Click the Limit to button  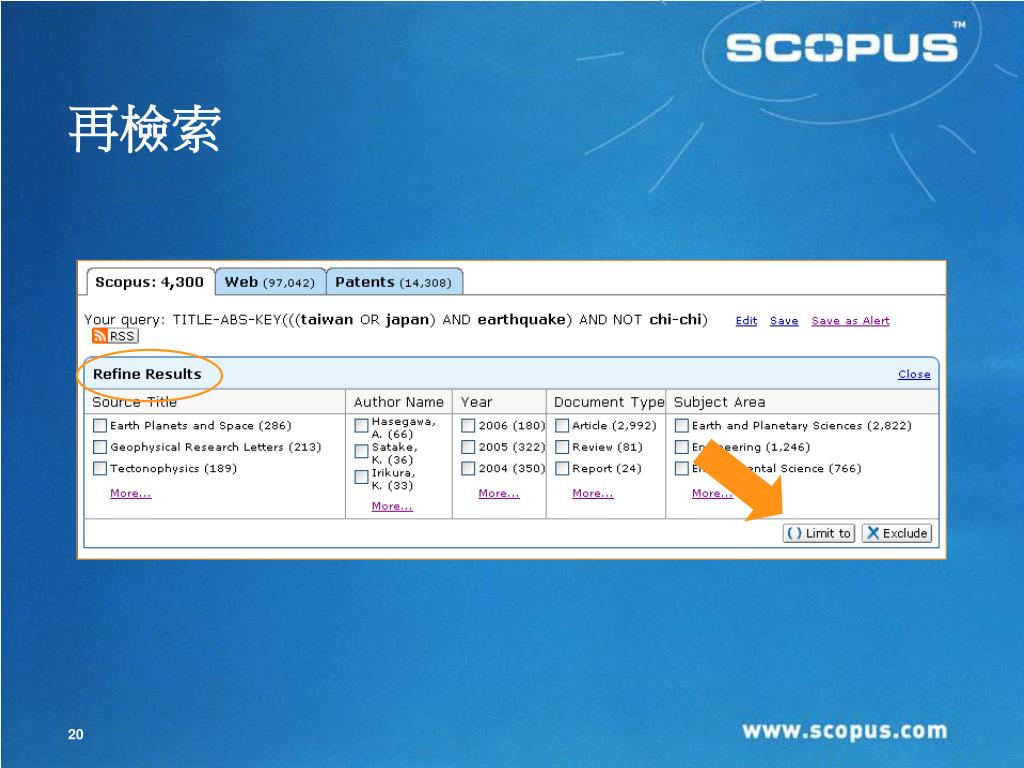click(819, 534)
